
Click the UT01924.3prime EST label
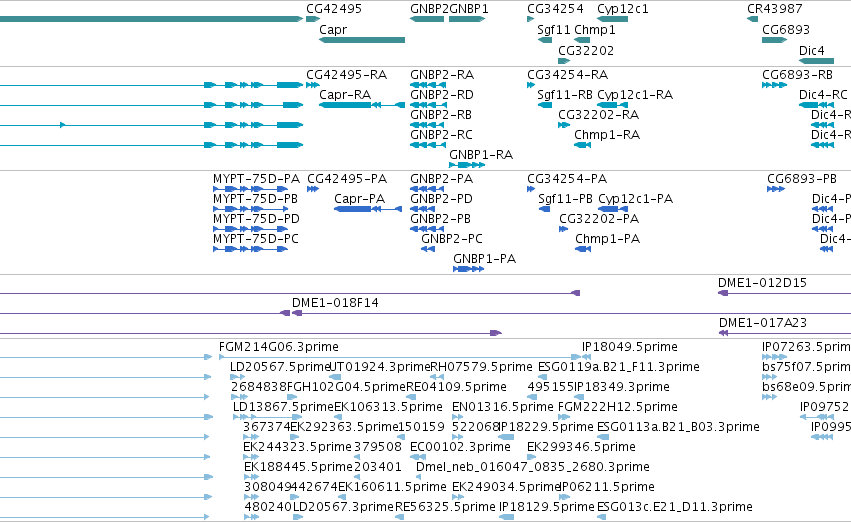point(380,367)
